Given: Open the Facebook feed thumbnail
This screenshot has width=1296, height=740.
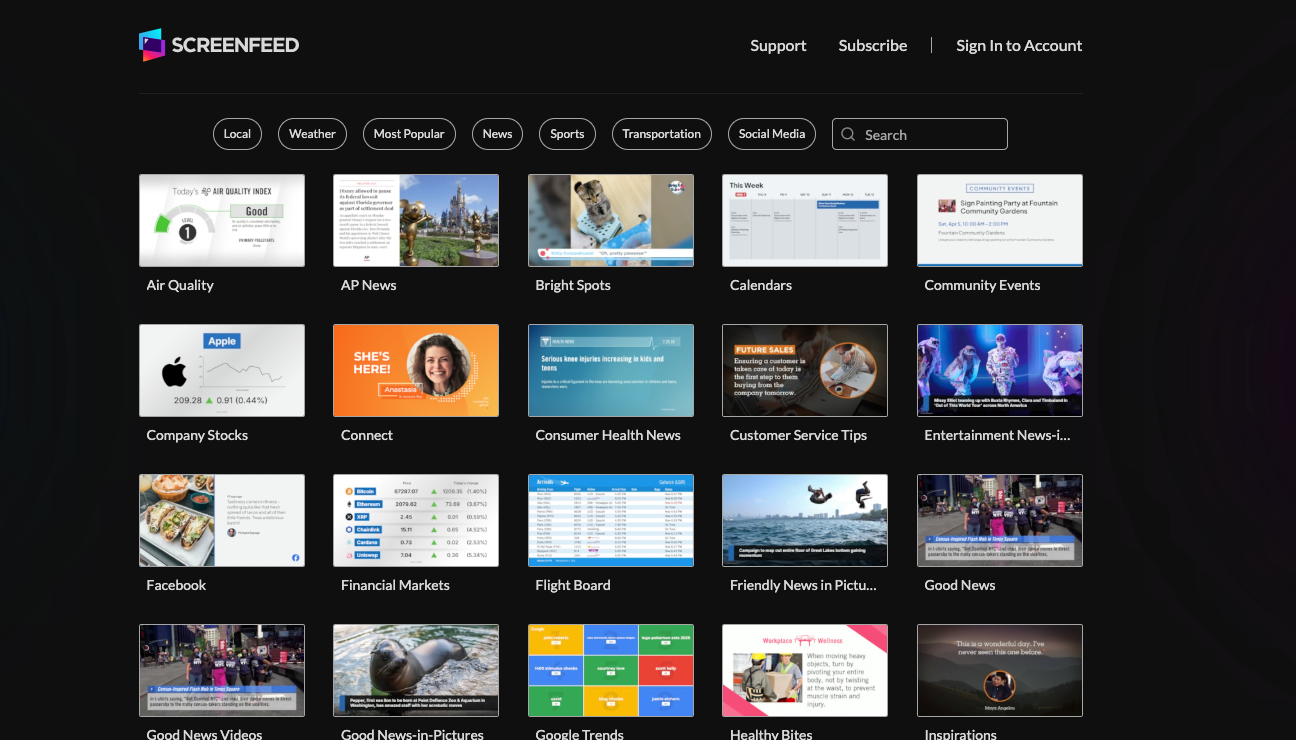Looking at the screenshot, I should click(x=222, y=520).
